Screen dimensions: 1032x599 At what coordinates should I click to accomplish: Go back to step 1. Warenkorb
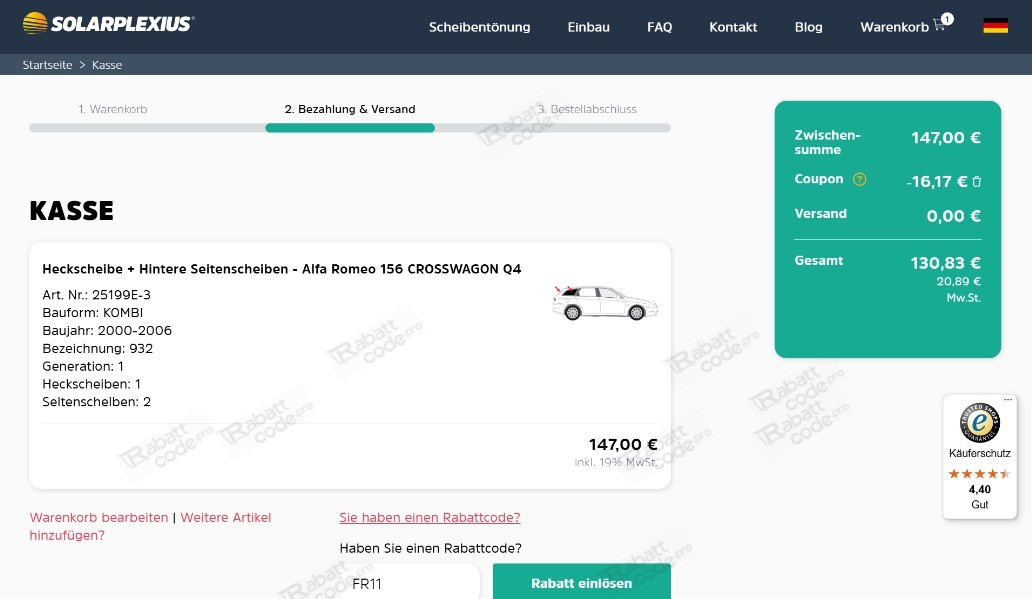112,109
